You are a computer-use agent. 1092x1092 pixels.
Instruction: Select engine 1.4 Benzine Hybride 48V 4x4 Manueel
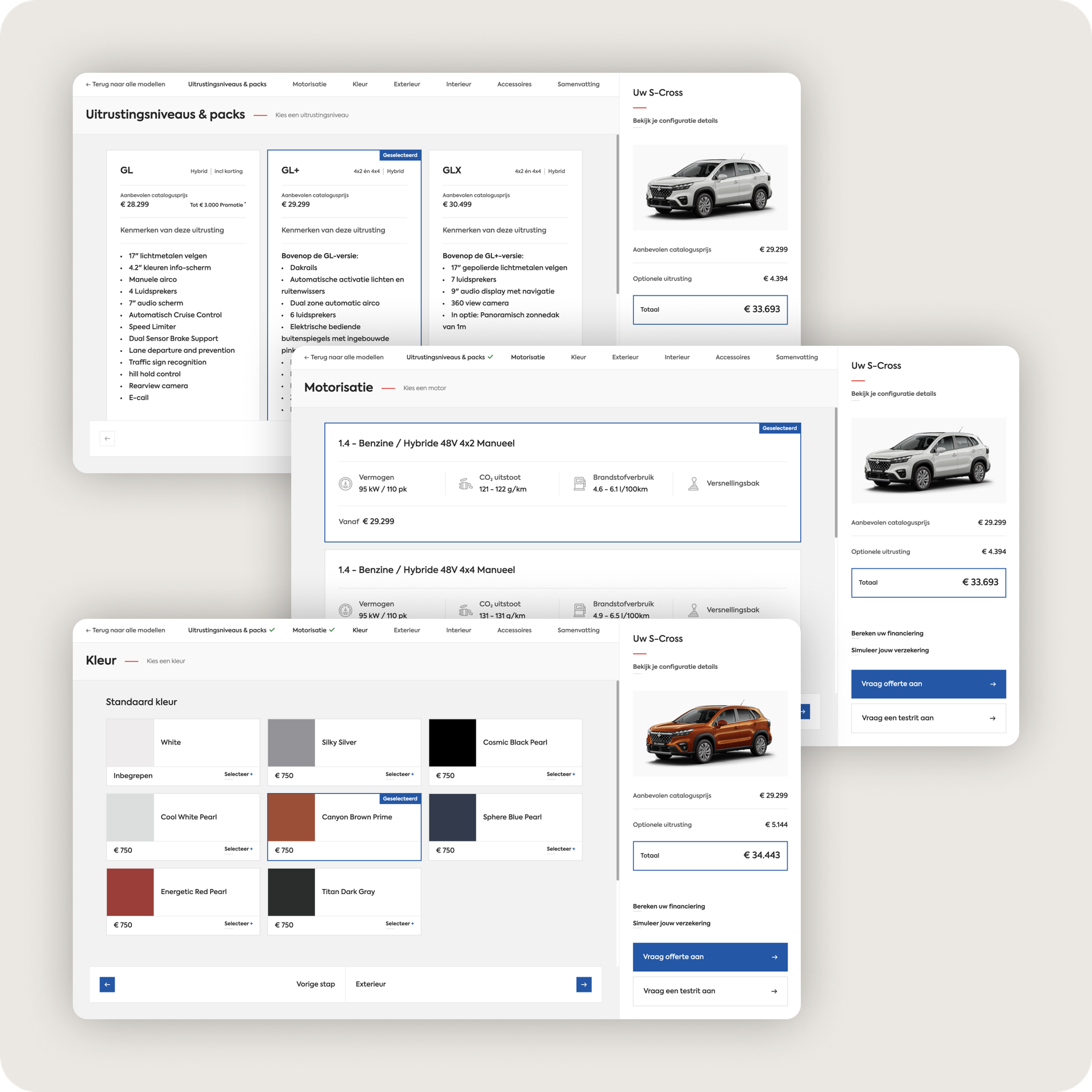click(x=562, y=584)
